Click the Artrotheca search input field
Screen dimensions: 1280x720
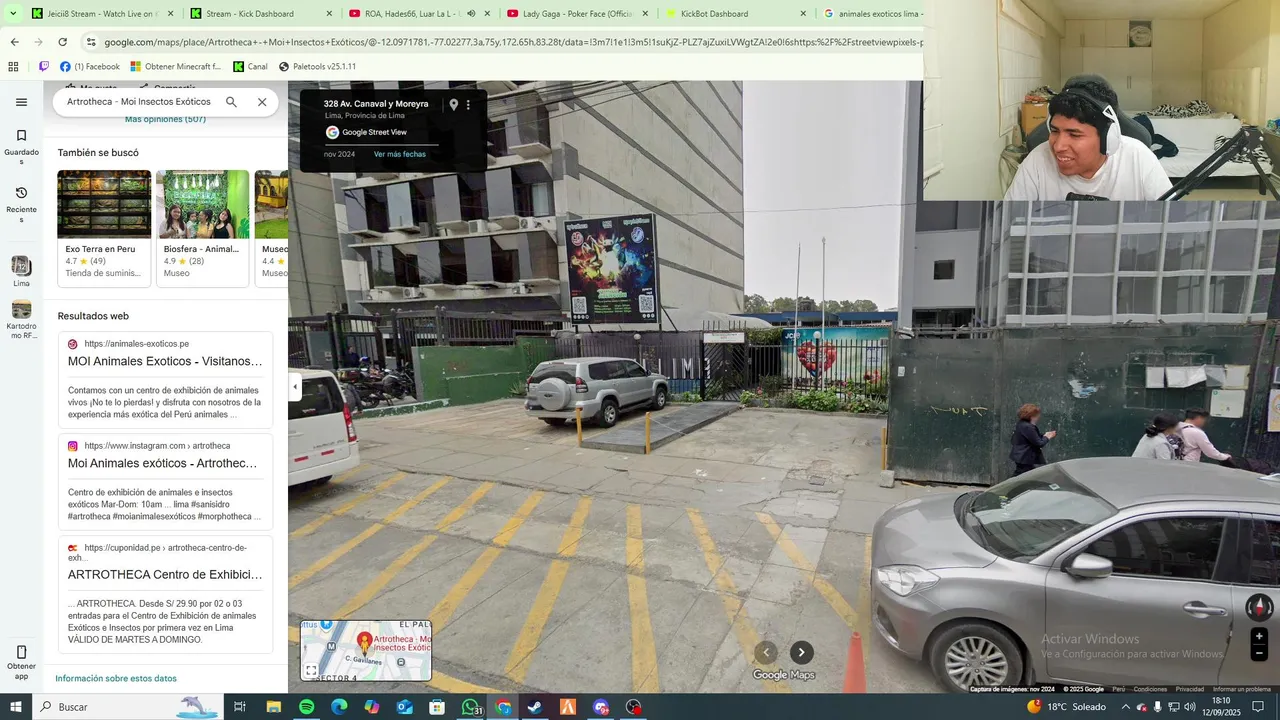(139, 102)
